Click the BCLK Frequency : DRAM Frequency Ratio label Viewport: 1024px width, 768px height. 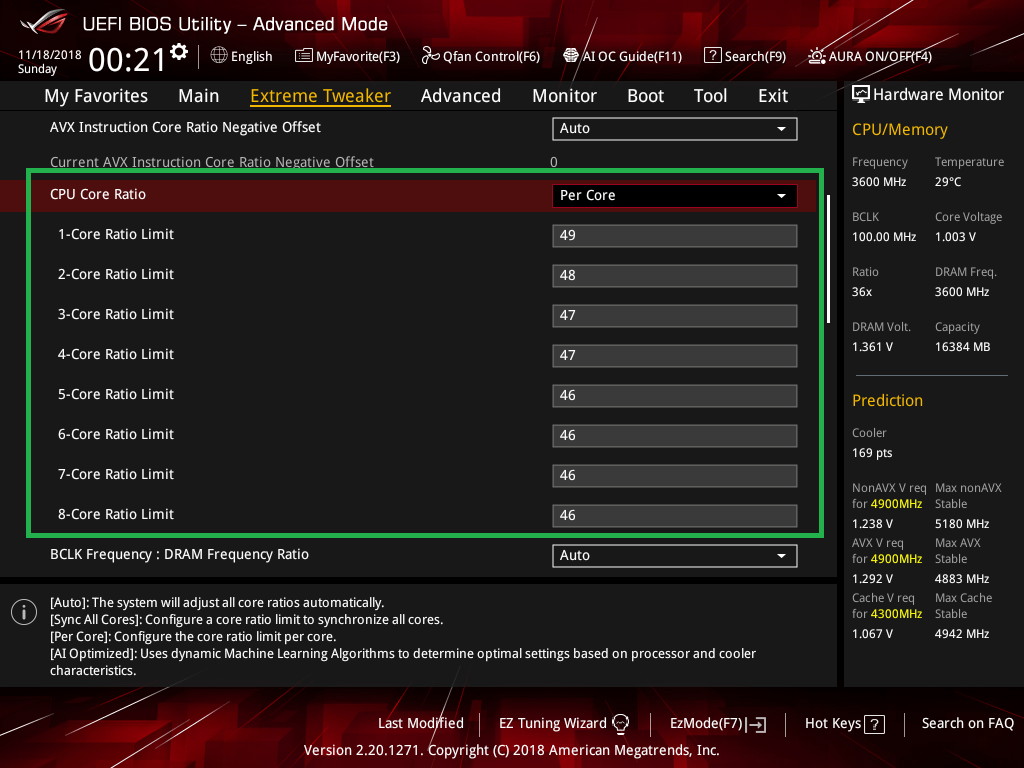point(180,554)
